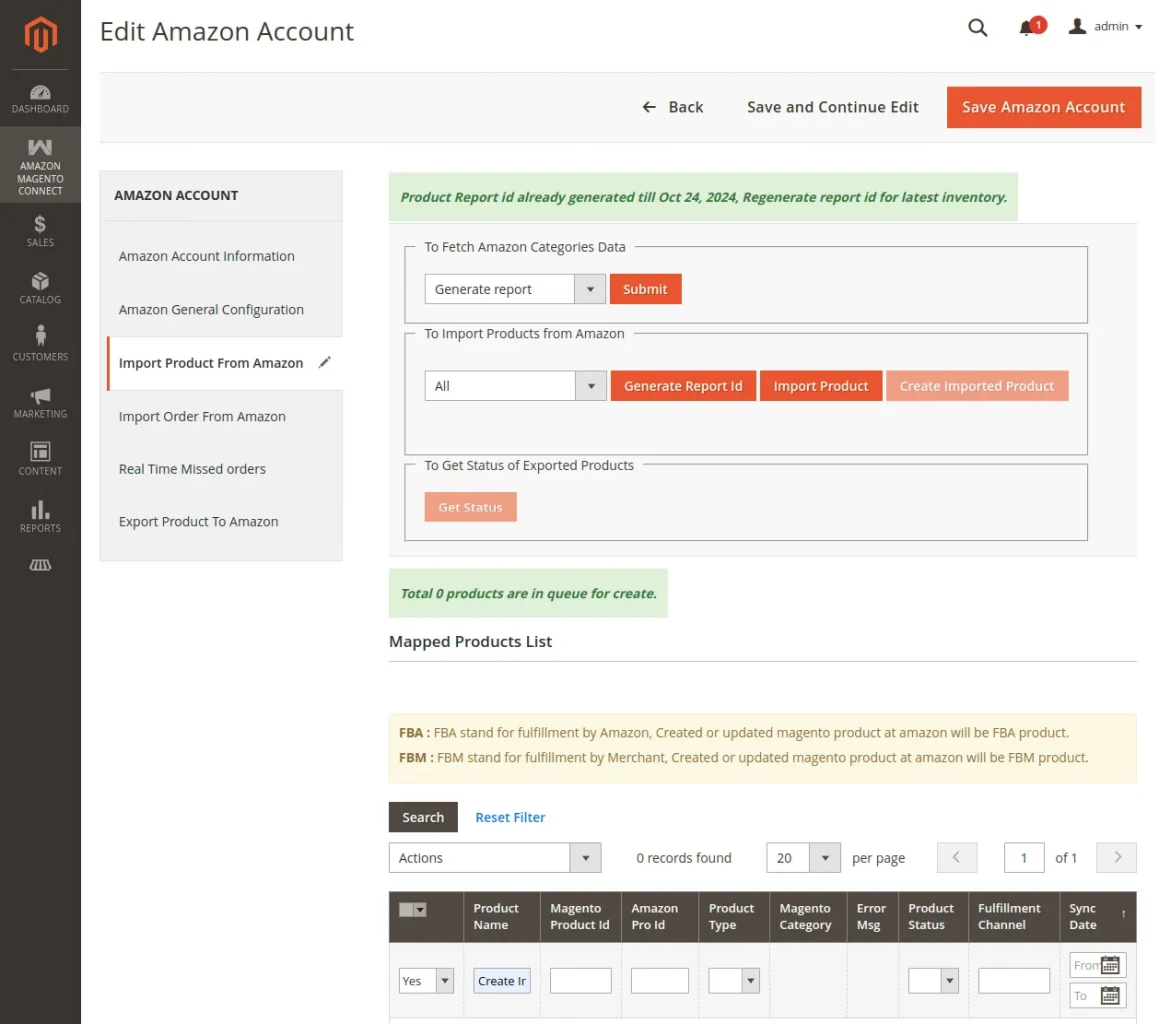This screenshot has height=1024, width=1159.
Task: Sort by Fulfillment Channel column header
Action: 1013,917
